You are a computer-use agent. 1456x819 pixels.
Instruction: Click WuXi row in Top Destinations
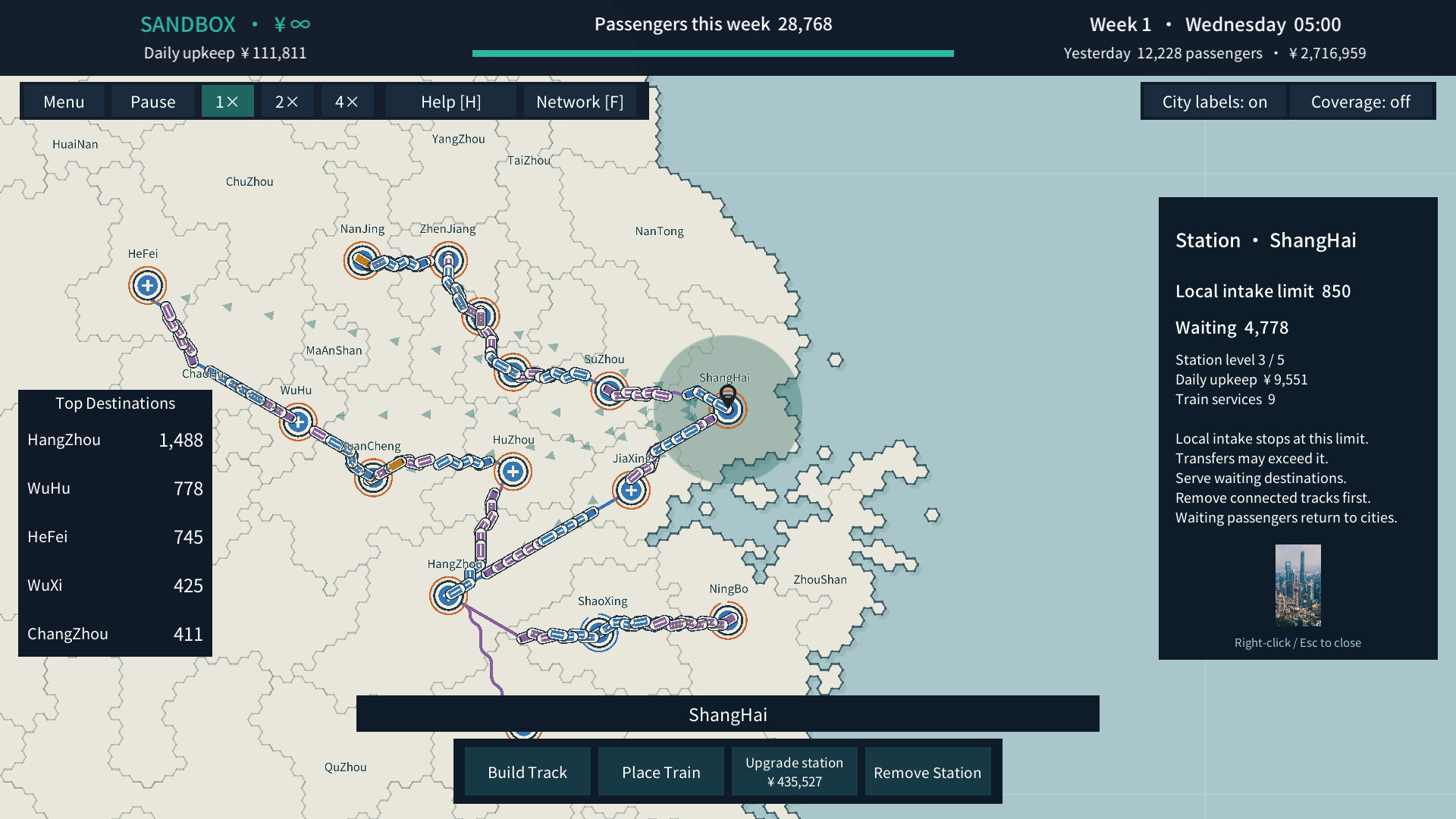coord(115,585)
